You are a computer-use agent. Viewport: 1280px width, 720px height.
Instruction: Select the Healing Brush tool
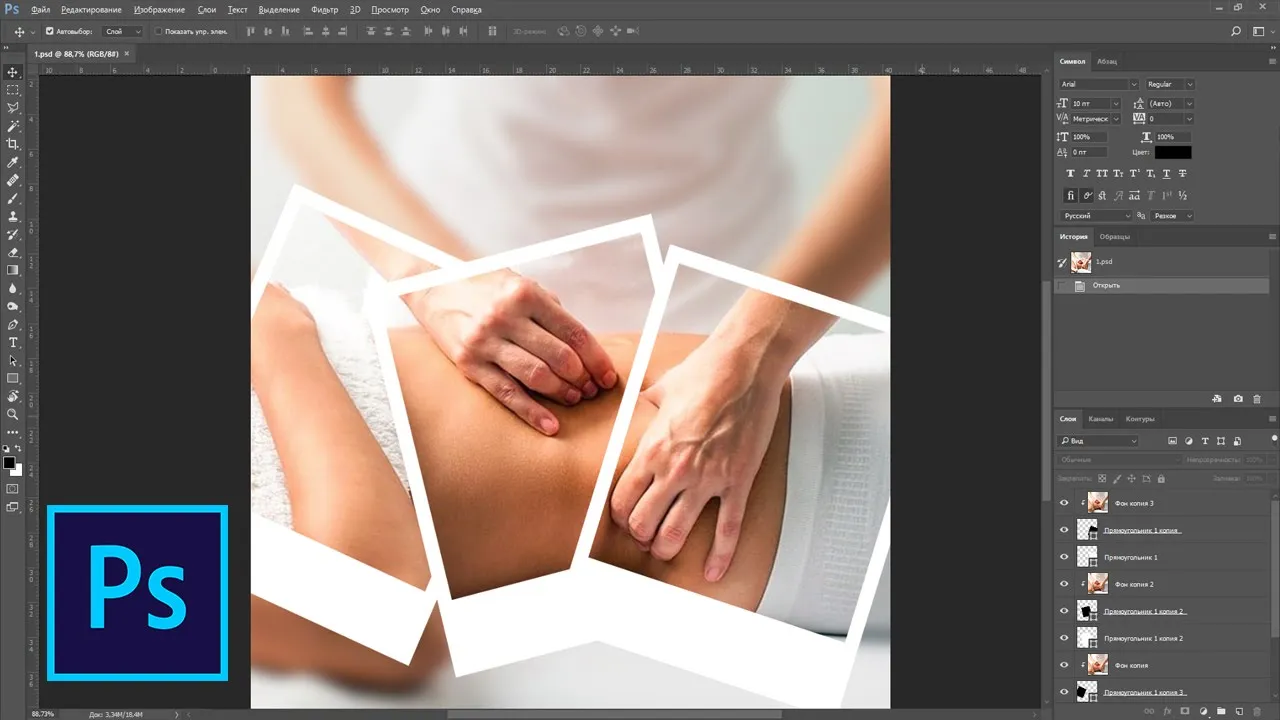point(13,181)
